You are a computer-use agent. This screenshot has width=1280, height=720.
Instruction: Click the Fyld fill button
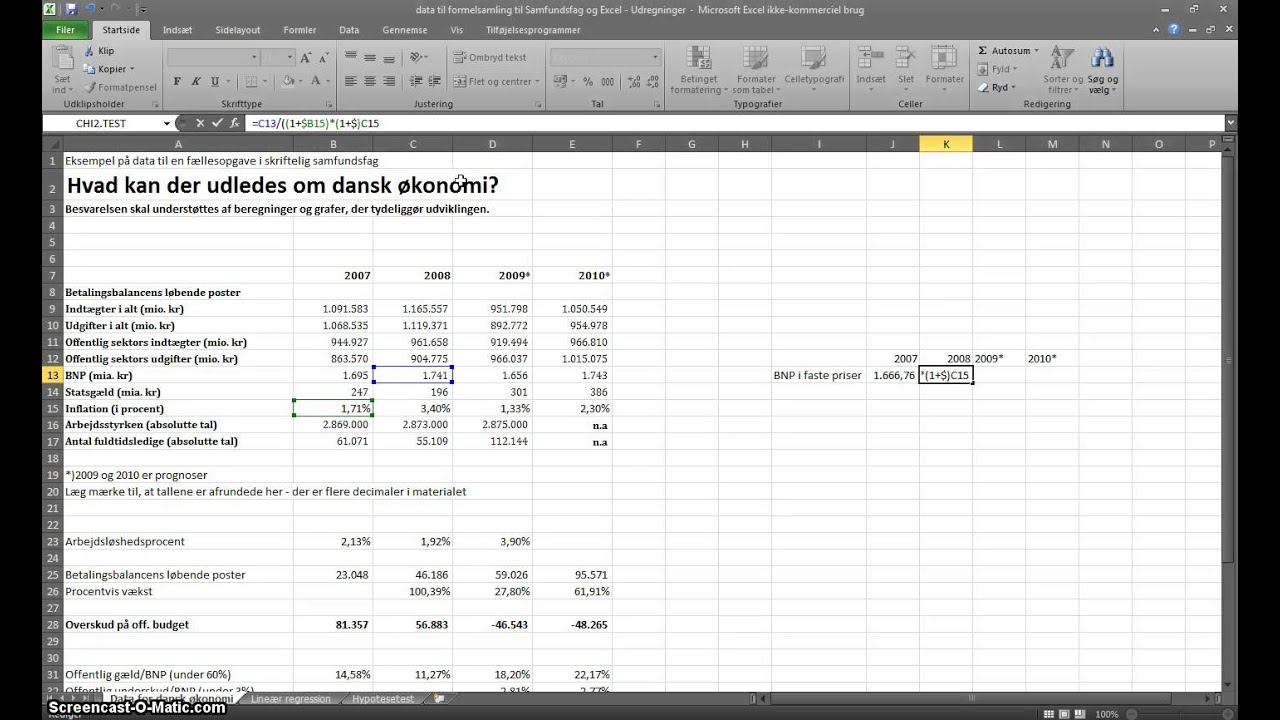pyautogui.click(x=998, y=69)
